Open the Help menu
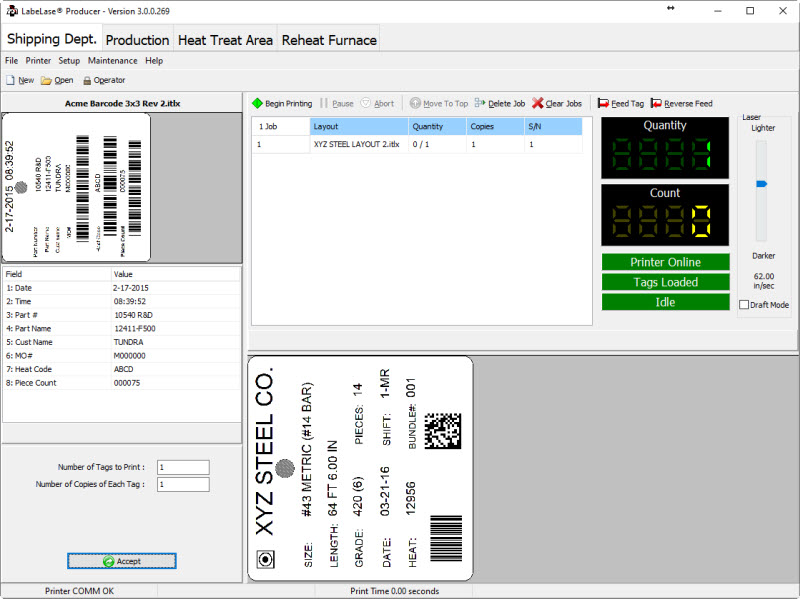The width and height of the screenshot is (800, 599). click(x=154, y=61)
